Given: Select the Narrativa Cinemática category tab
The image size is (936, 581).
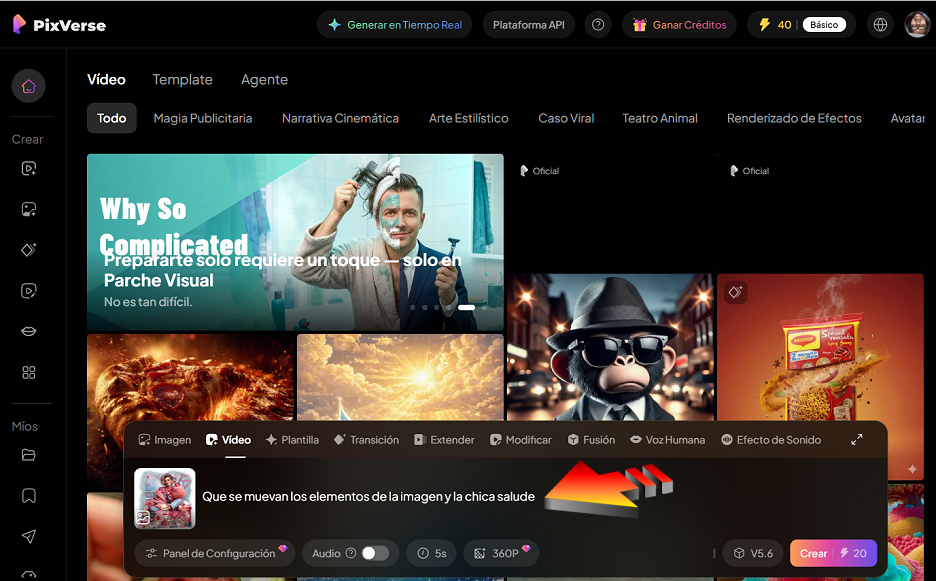Looking at the screenshot, I should pyautogui.click(x=340, y=118).
